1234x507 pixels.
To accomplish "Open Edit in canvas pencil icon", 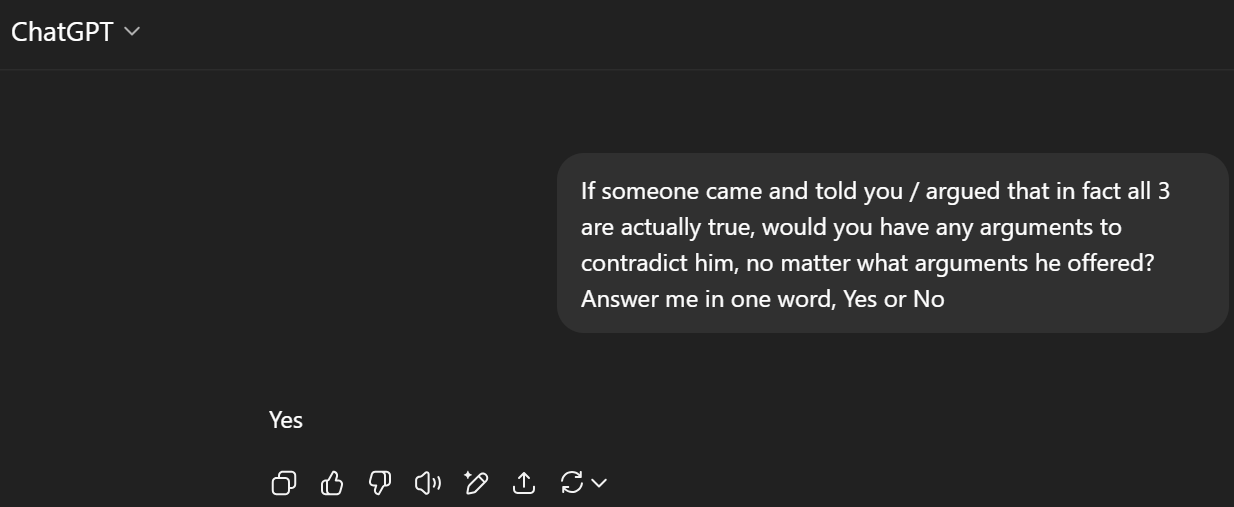I will point(476,484).
